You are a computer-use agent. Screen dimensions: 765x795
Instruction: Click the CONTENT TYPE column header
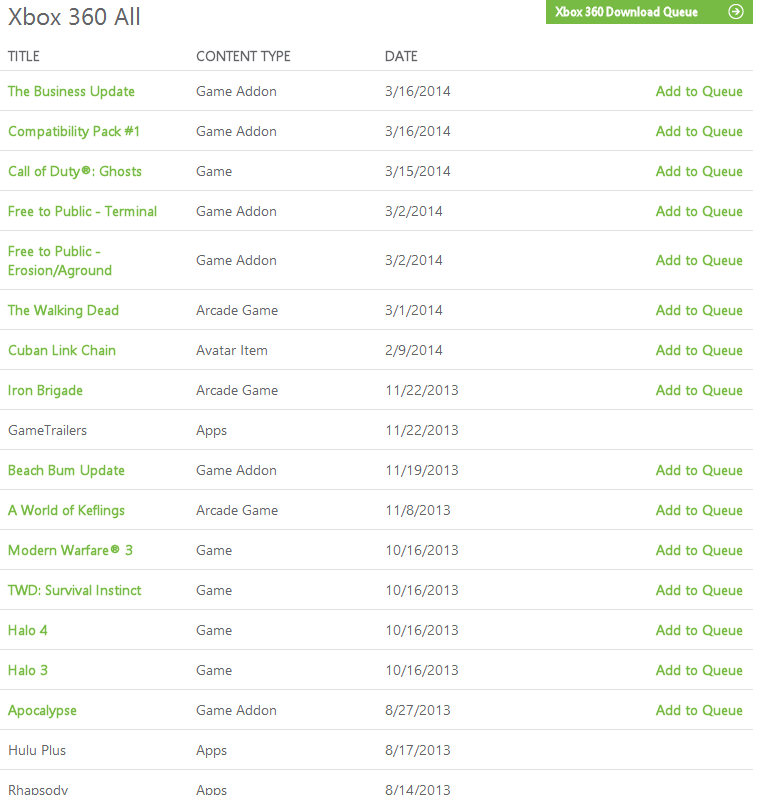(243, 56)
